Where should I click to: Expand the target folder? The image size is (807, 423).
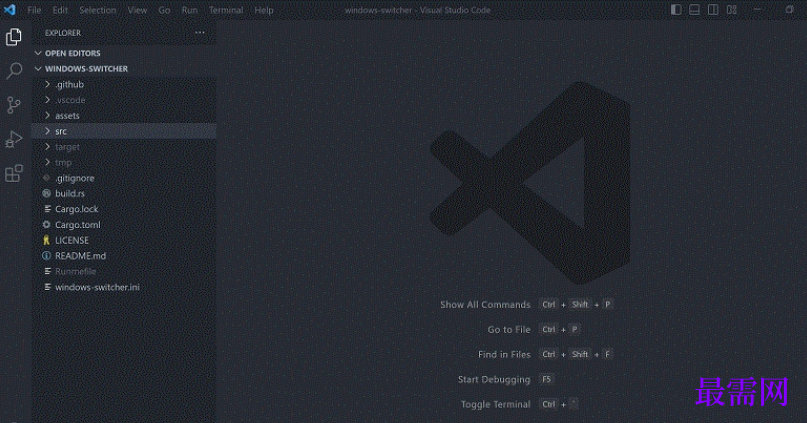coord(47,147)
